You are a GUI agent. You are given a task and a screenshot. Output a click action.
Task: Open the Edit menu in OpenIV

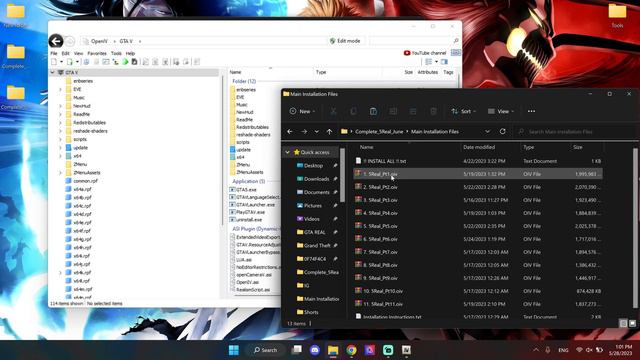point(65,53)
